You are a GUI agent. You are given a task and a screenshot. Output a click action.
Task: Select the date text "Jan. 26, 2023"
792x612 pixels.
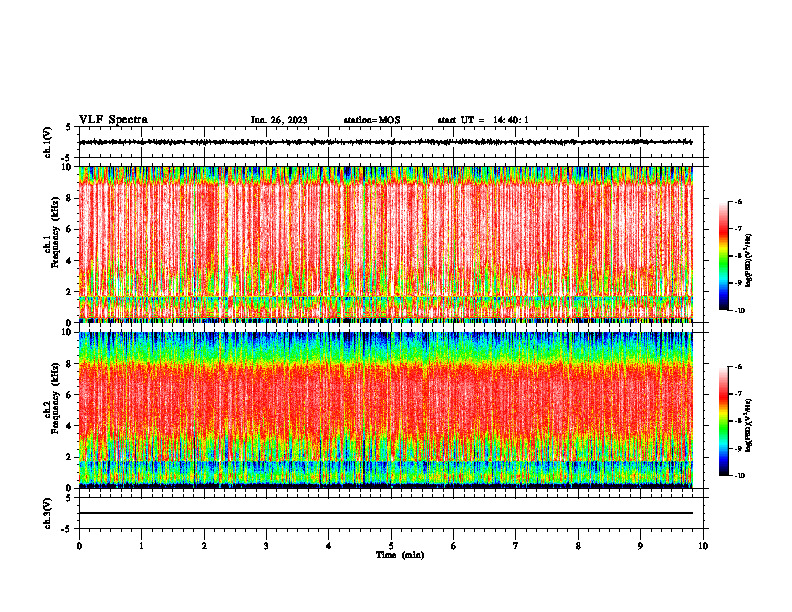click(x=279, y=120)
